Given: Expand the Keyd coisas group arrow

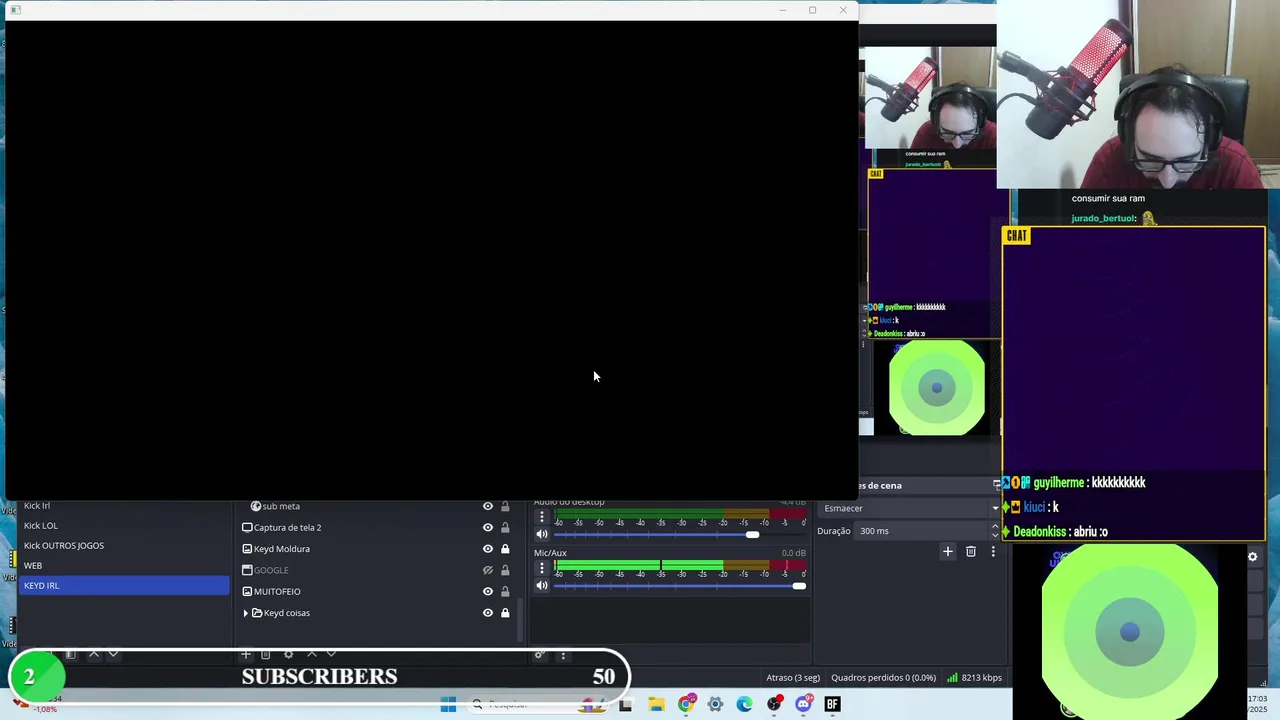Looking at the screenshot, I should point(246,613).
